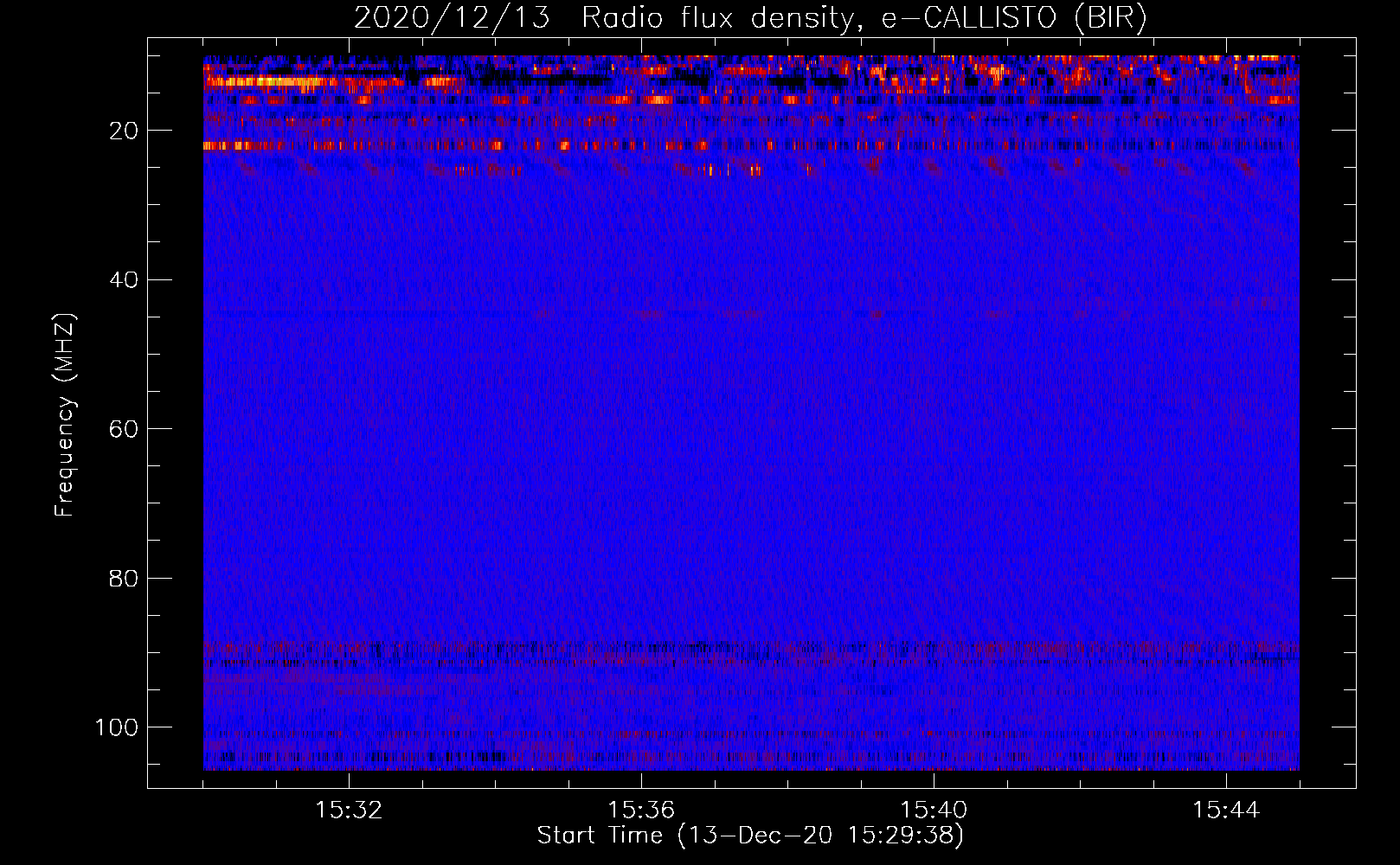Click the 'Start Time (13-Dec-20 15:29:38)' label
The width and height of the screenshot is (1400, 865).
tap(750, 836)
